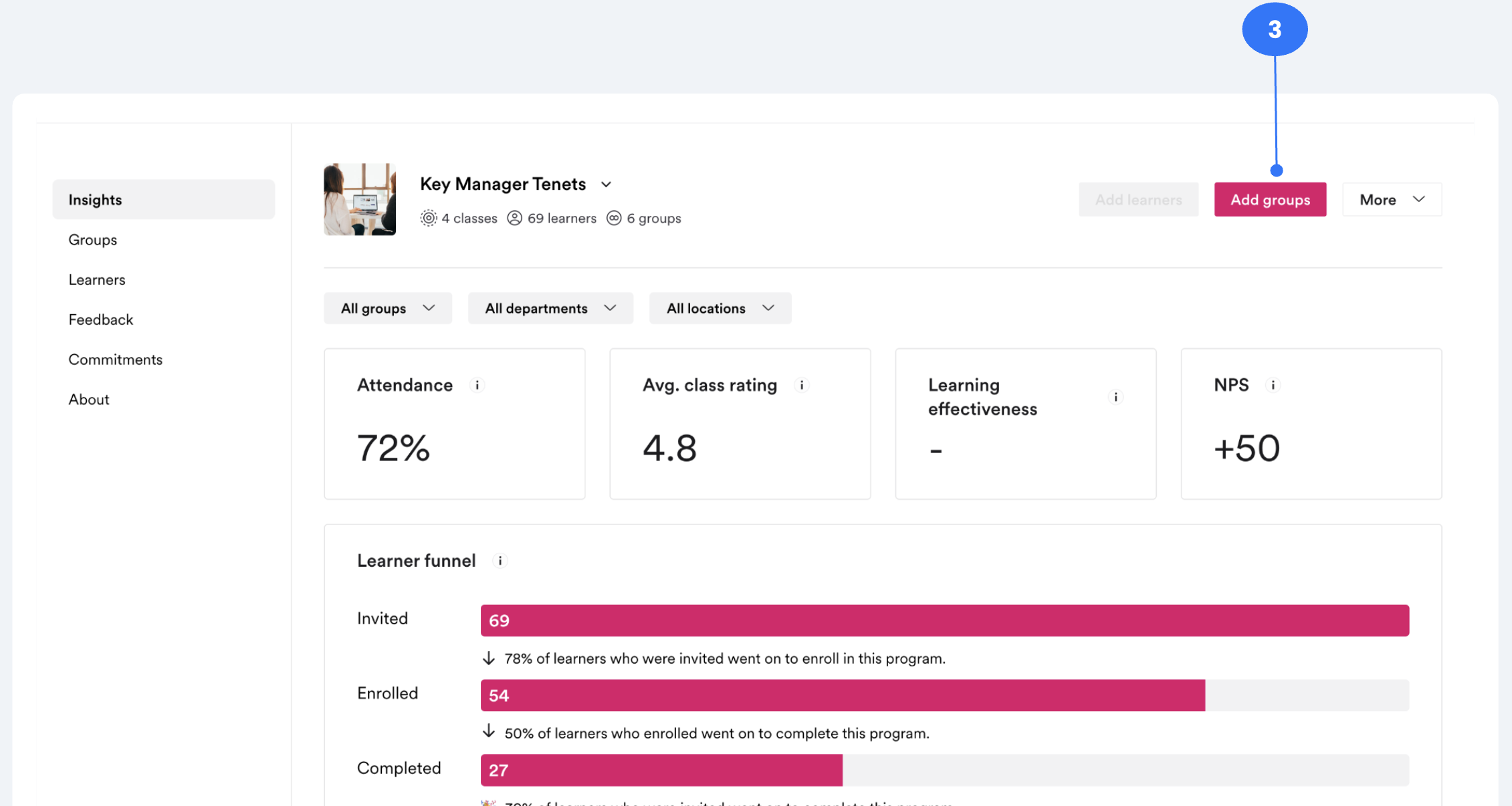Click the Invited row label
This screenshot has height=806, width=1512.
(383, 618)
